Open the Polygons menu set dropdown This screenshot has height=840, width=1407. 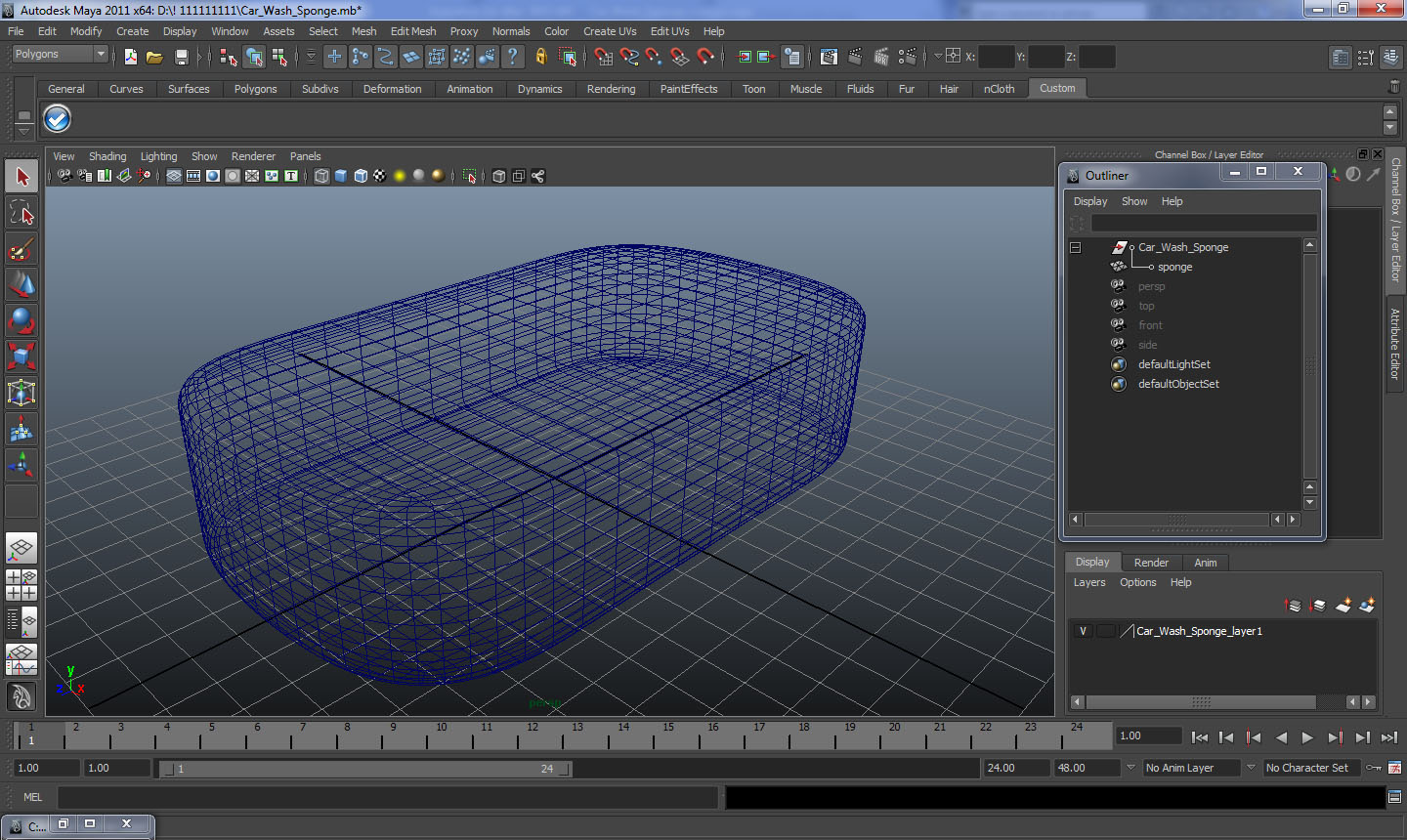tap(60, 55)
